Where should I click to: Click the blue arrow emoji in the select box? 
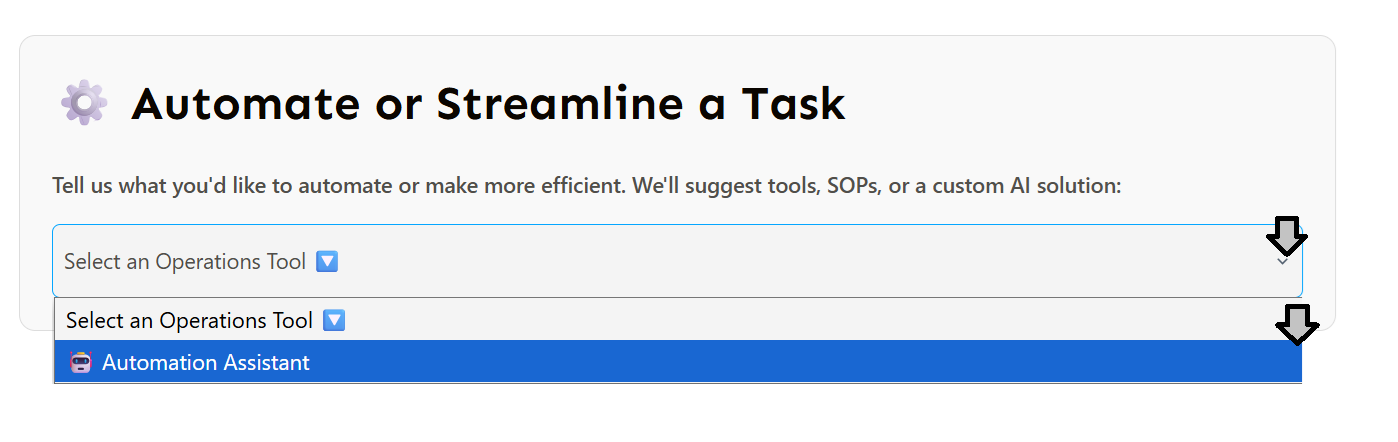(327, 261)
